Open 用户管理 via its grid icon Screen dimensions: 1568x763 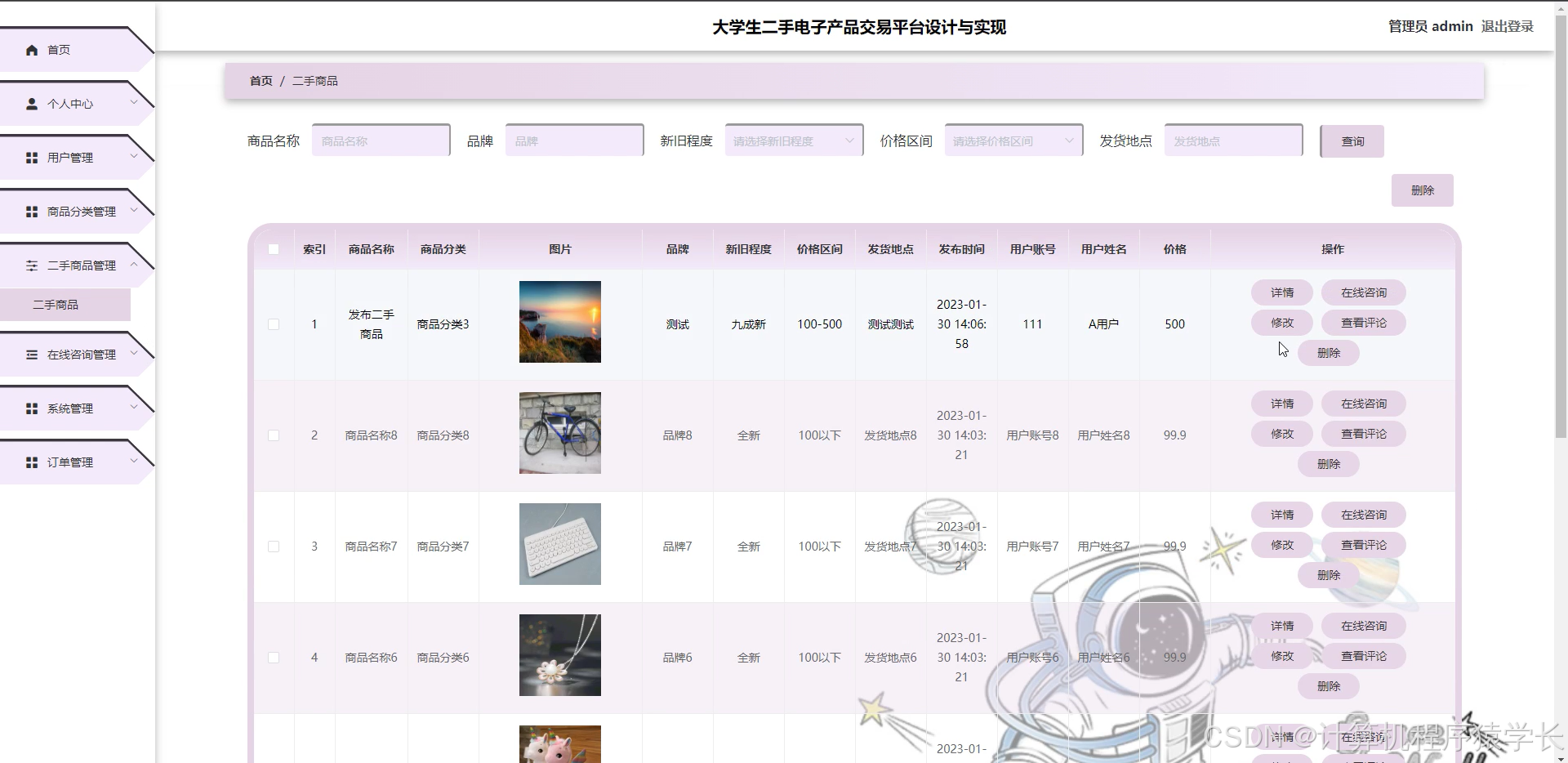[x=32, y=158]
